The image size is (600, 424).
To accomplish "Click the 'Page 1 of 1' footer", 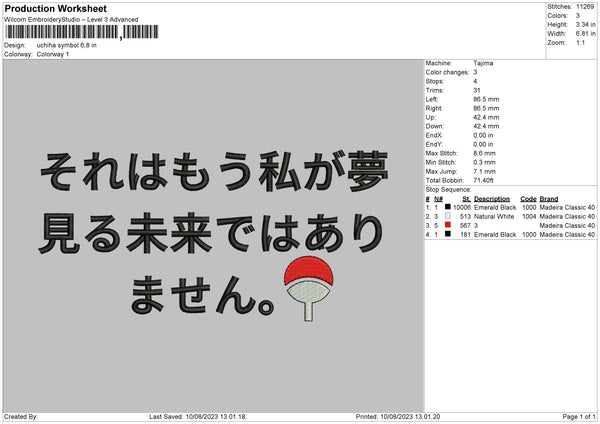I will click(x=579, y=417).
